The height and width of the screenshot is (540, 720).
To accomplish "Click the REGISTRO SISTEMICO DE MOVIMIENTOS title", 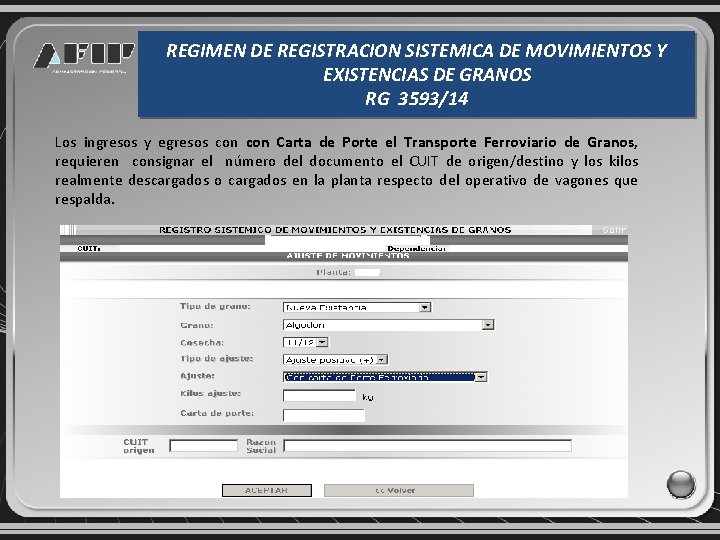I will 335,230.
